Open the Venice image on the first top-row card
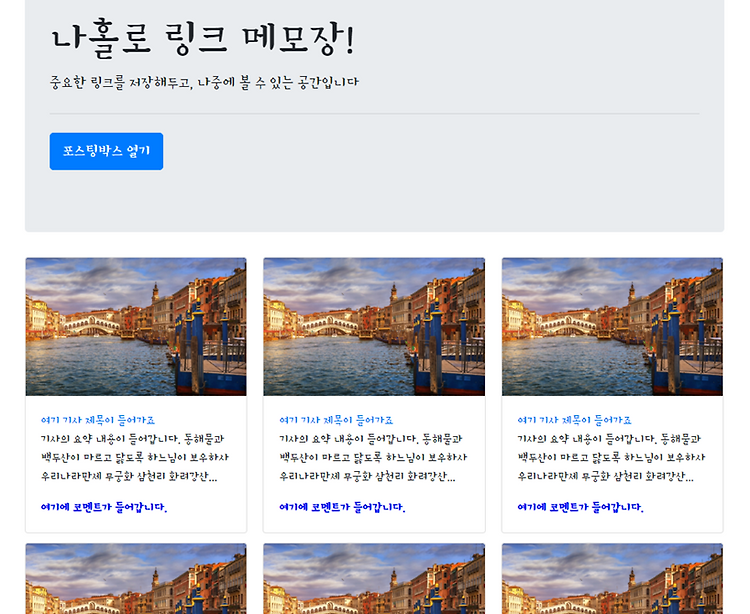The height and width of the screenshot is (614, 750). [136, 327]
